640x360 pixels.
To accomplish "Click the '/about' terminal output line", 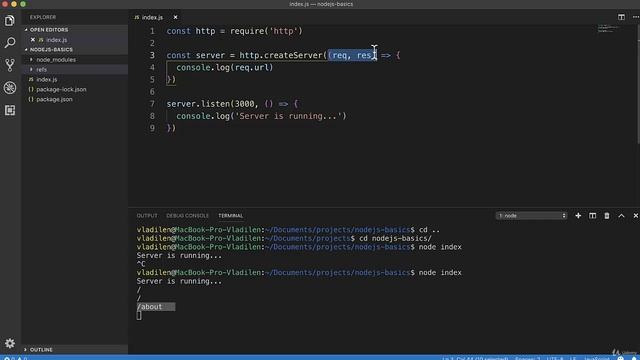I will coord(149,307).
